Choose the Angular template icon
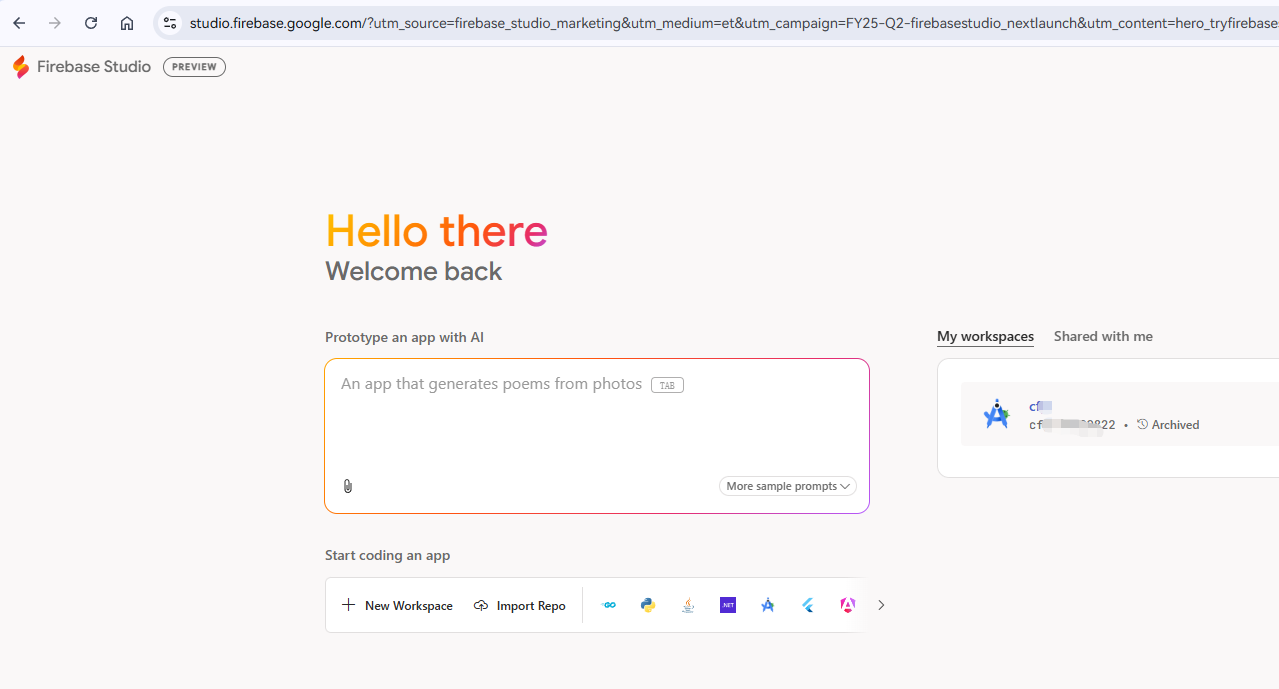This screenshot has height=689, width=1279. click(x=848, y=605)
